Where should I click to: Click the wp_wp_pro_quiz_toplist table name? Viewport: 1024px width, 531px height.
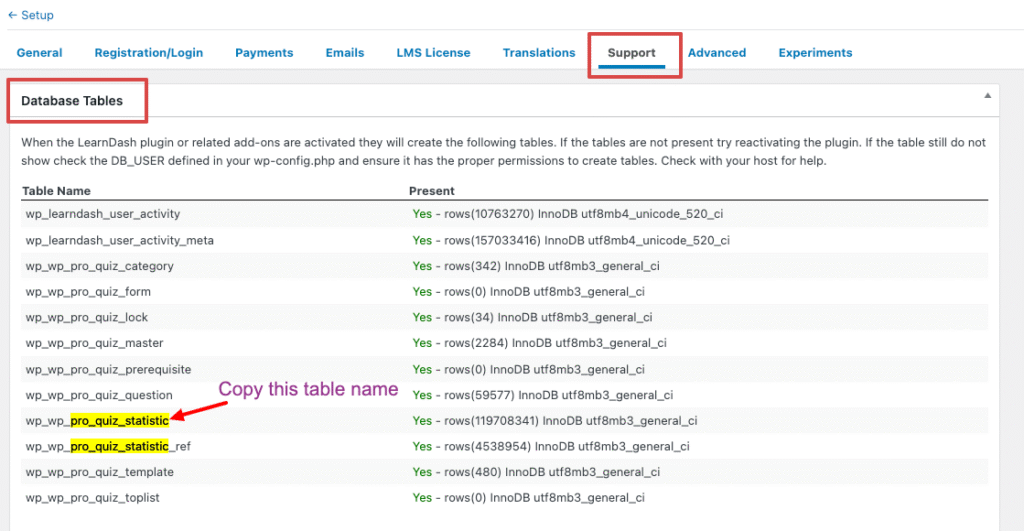click(92, 497)
